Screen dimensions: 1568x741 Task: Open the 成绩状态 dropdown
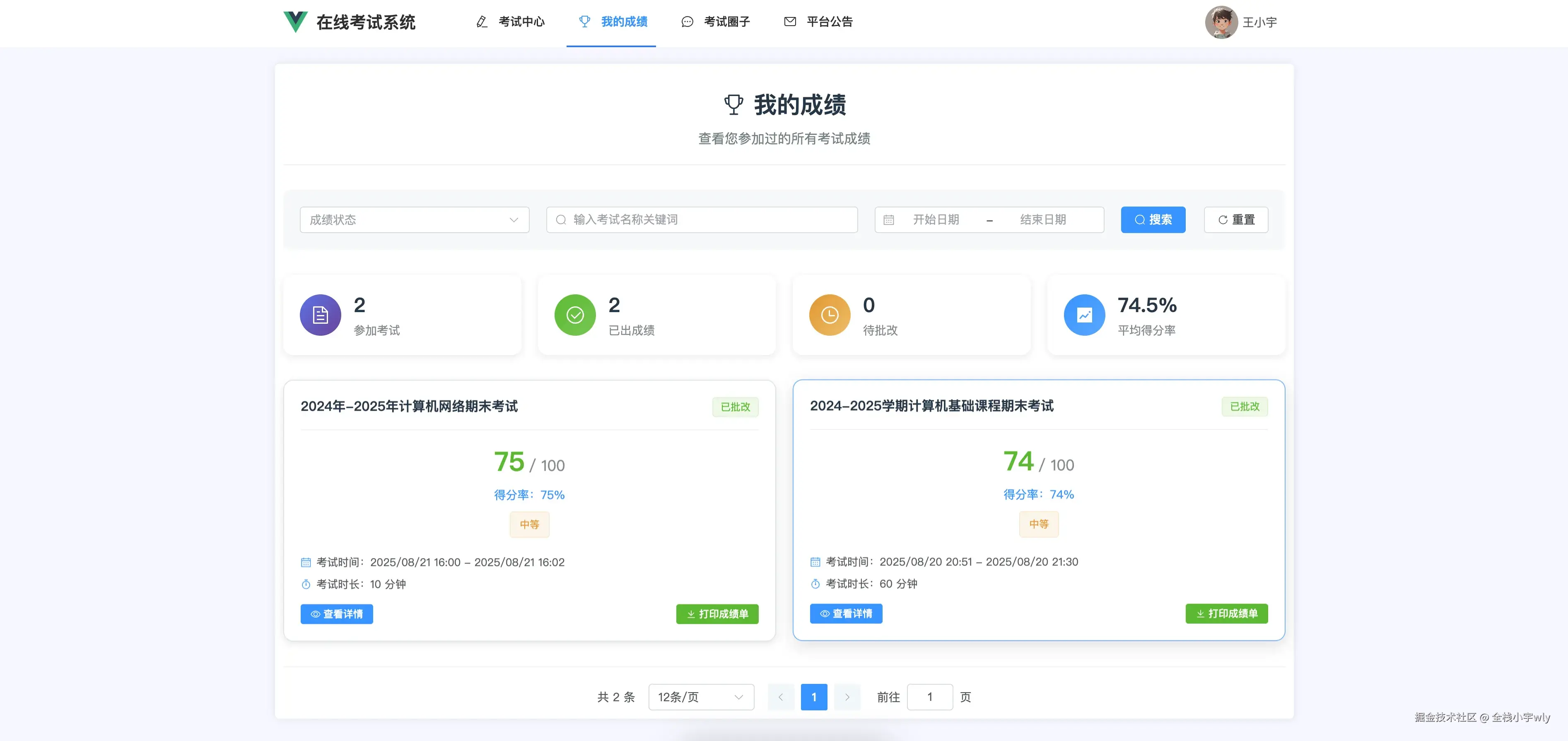point(414,220)
